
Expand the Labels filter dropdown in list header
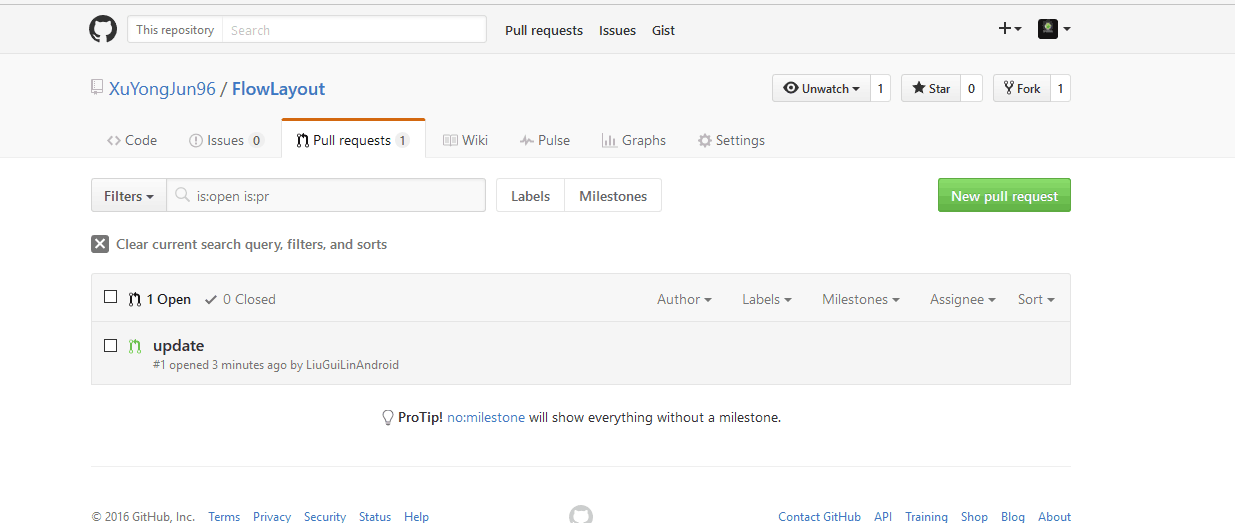click(x=767, y=299)
